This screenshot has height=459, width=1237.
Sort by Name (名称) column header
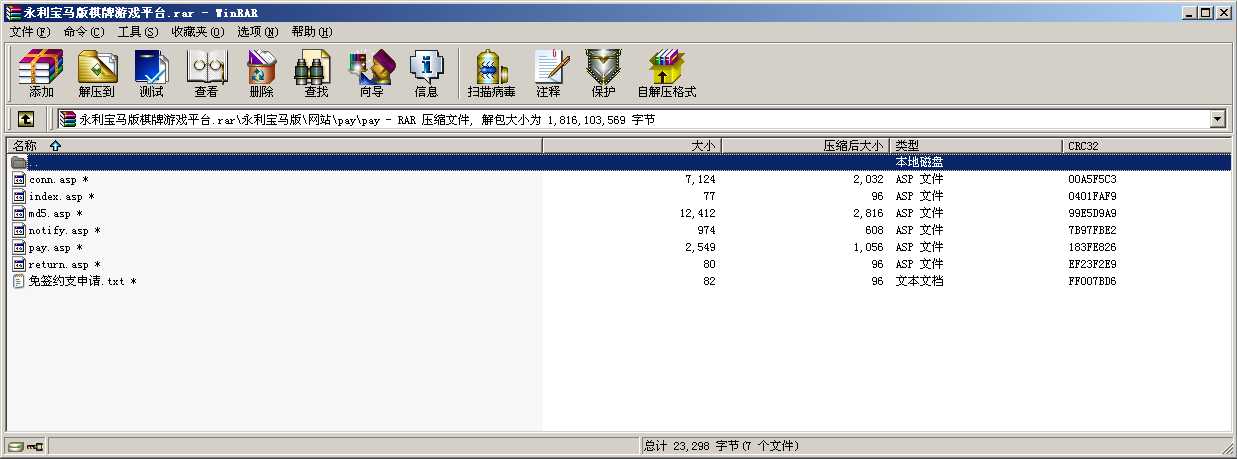[x=273, y=146]
